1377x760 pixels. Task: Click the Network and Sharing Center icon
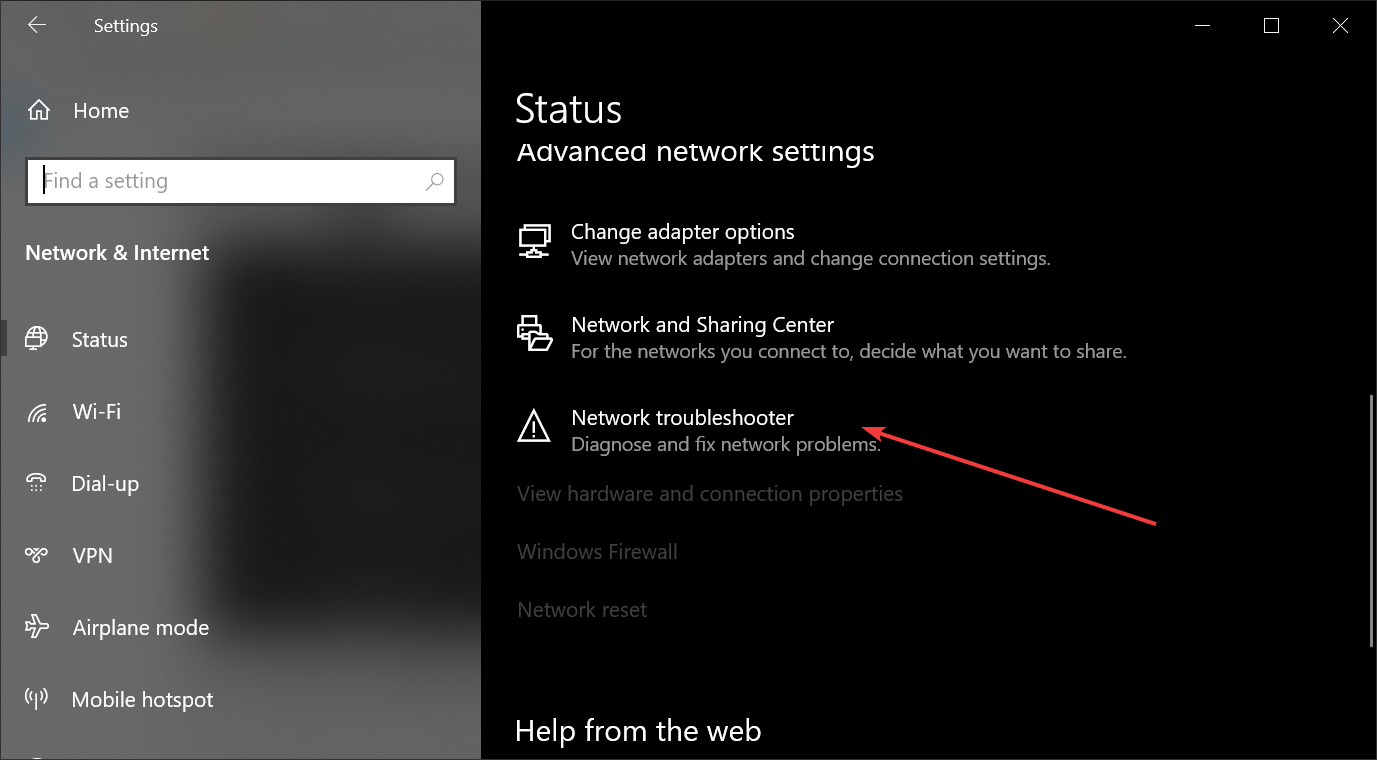click(x=534, y=333)
